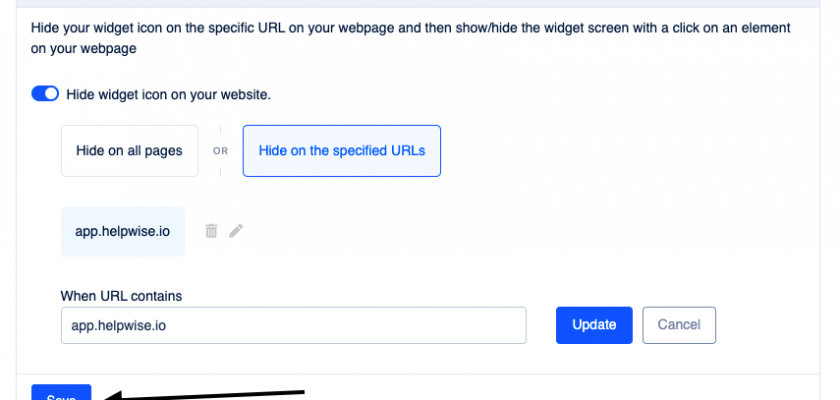Viewport: 840px width, 400px height.
Task: Click the tail end of the black arrow
Action: click(302, 389)
